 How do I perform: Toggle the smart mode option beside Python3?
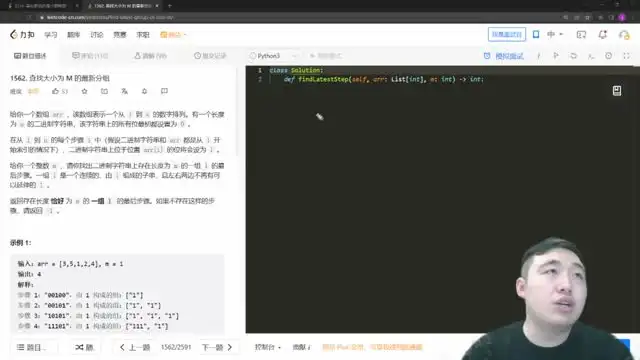pyautogui.click(x=326, y=56)
